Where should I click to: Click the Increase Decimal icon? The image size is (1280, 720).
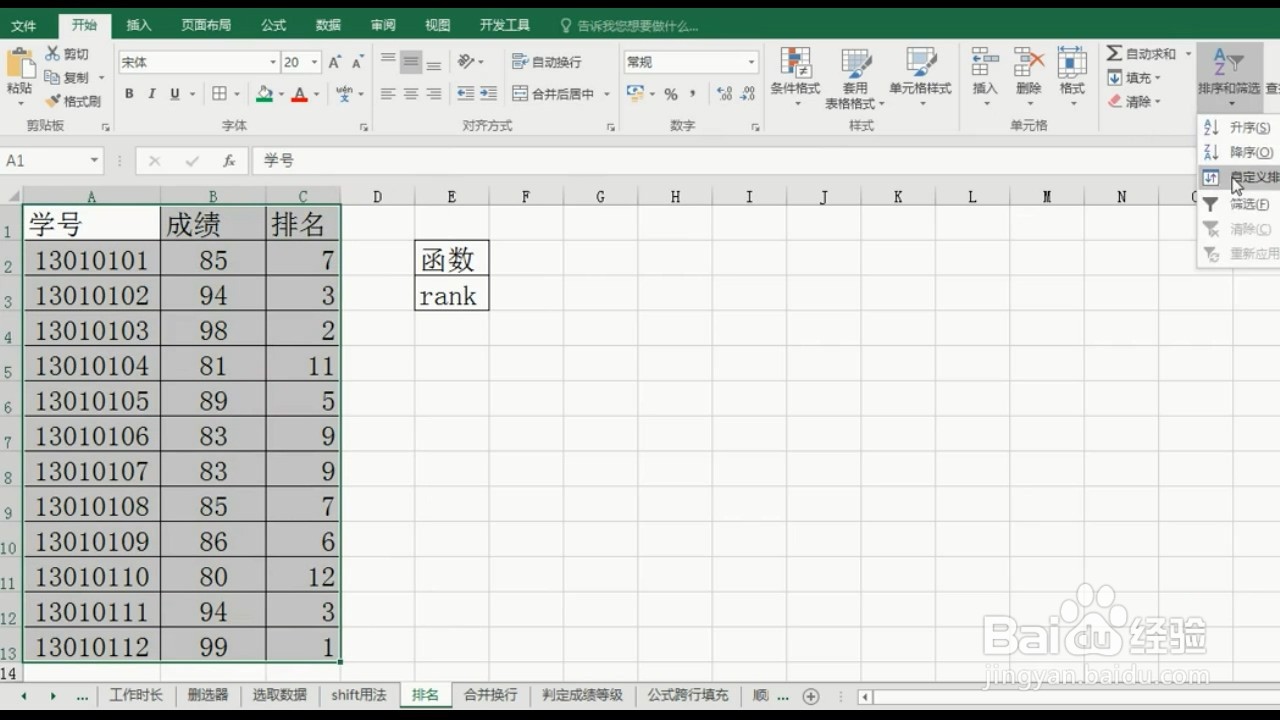(722, 94)
